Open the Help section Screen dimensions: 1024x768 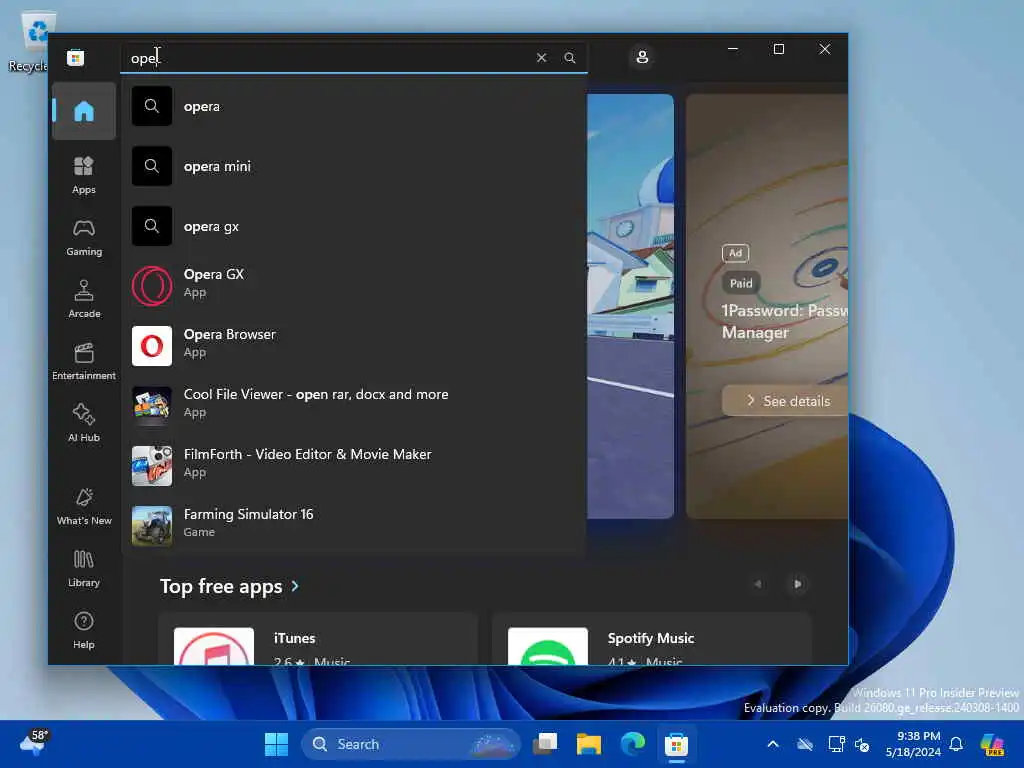tap(84, 630)
